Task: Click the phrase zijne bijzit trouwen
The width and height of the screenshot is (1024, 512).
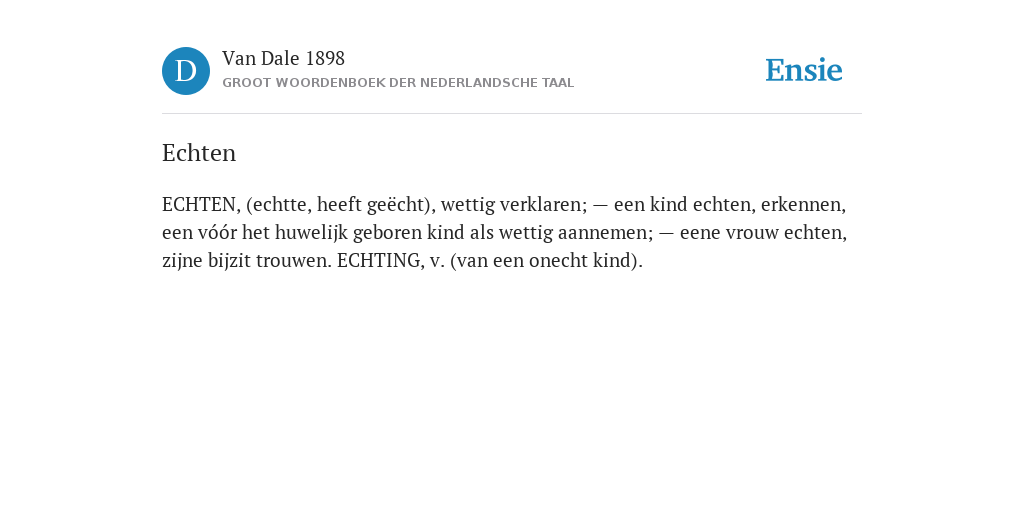Action: (248, 261)
